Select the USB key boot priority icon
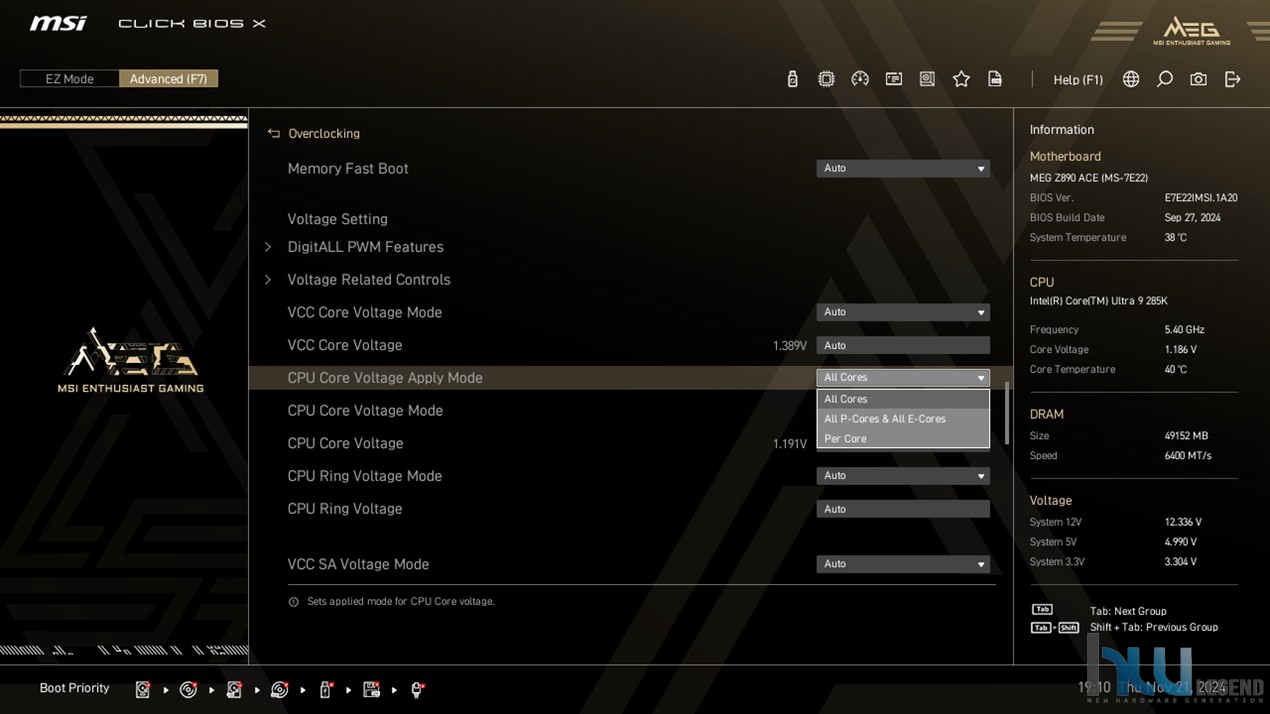Screen dimensions: 1270x714 point(326,689)
